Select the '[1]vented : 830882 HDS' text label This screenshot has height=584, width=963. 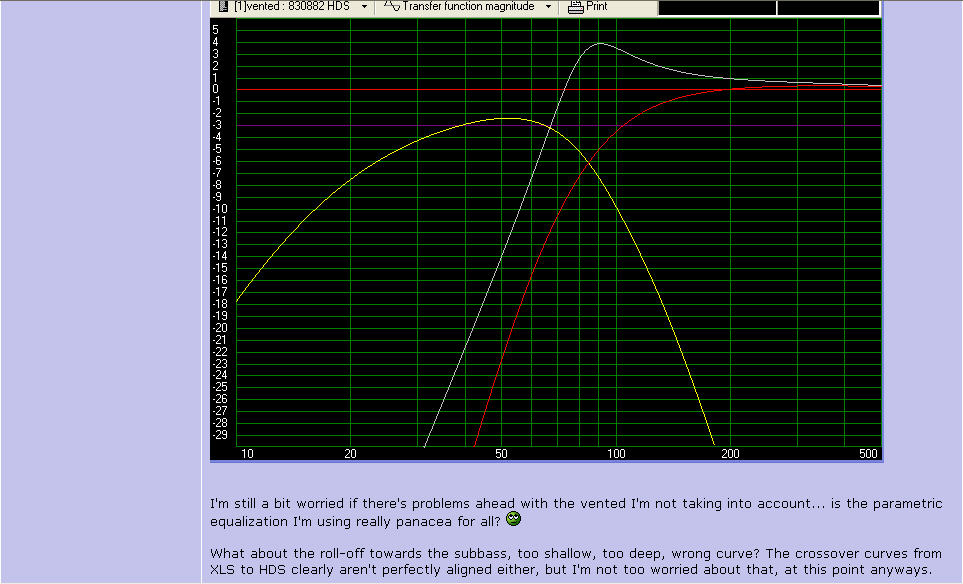292,6
